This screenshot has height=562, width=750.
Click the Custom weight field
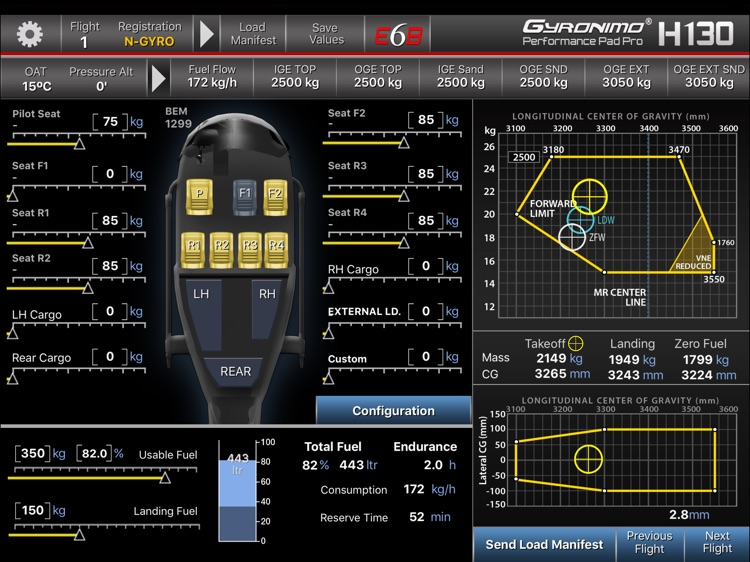tap(426, 357)
